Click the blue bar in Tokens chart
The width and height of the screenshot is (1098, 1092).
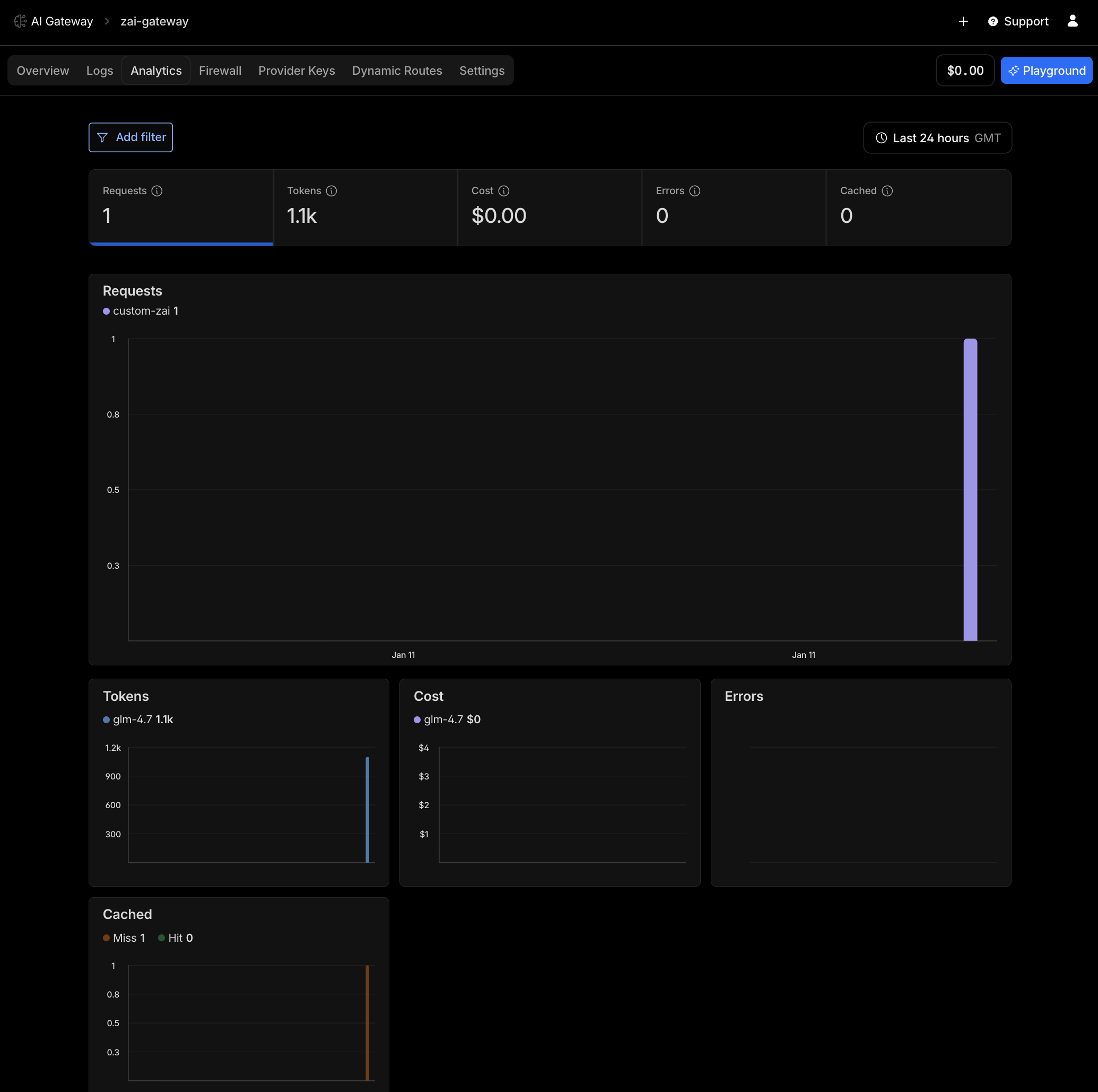point(367,810)
